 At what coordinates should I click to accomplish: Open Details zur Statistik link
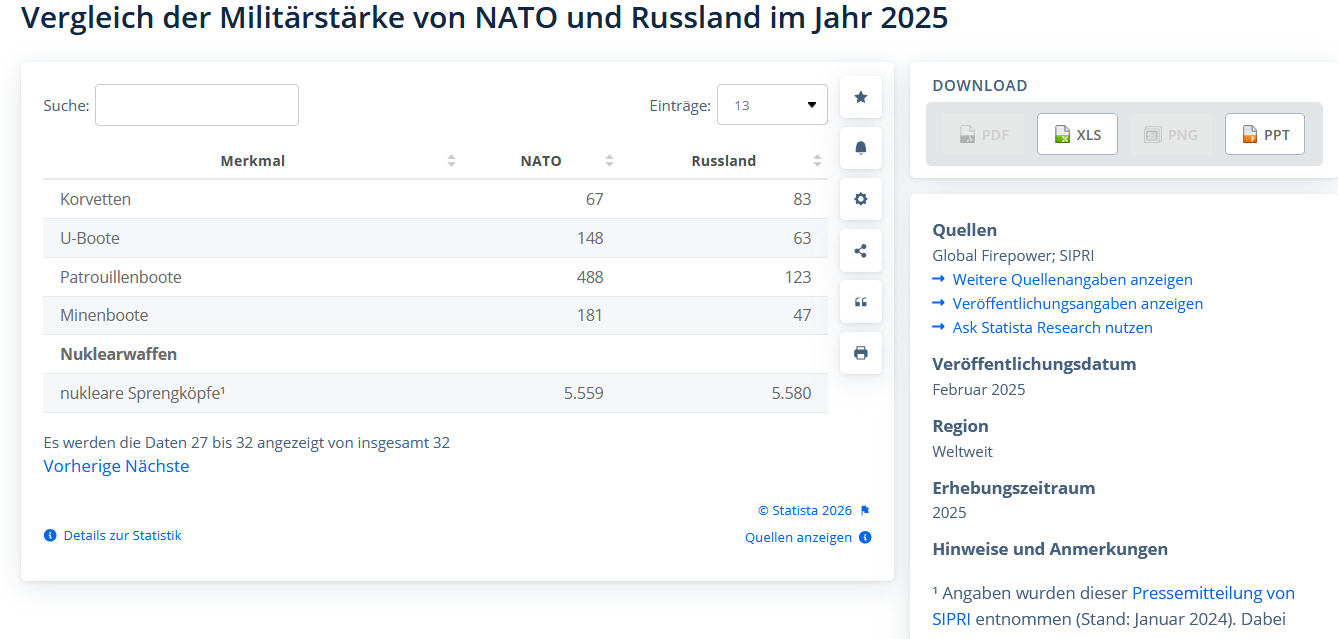pos(122,536)
